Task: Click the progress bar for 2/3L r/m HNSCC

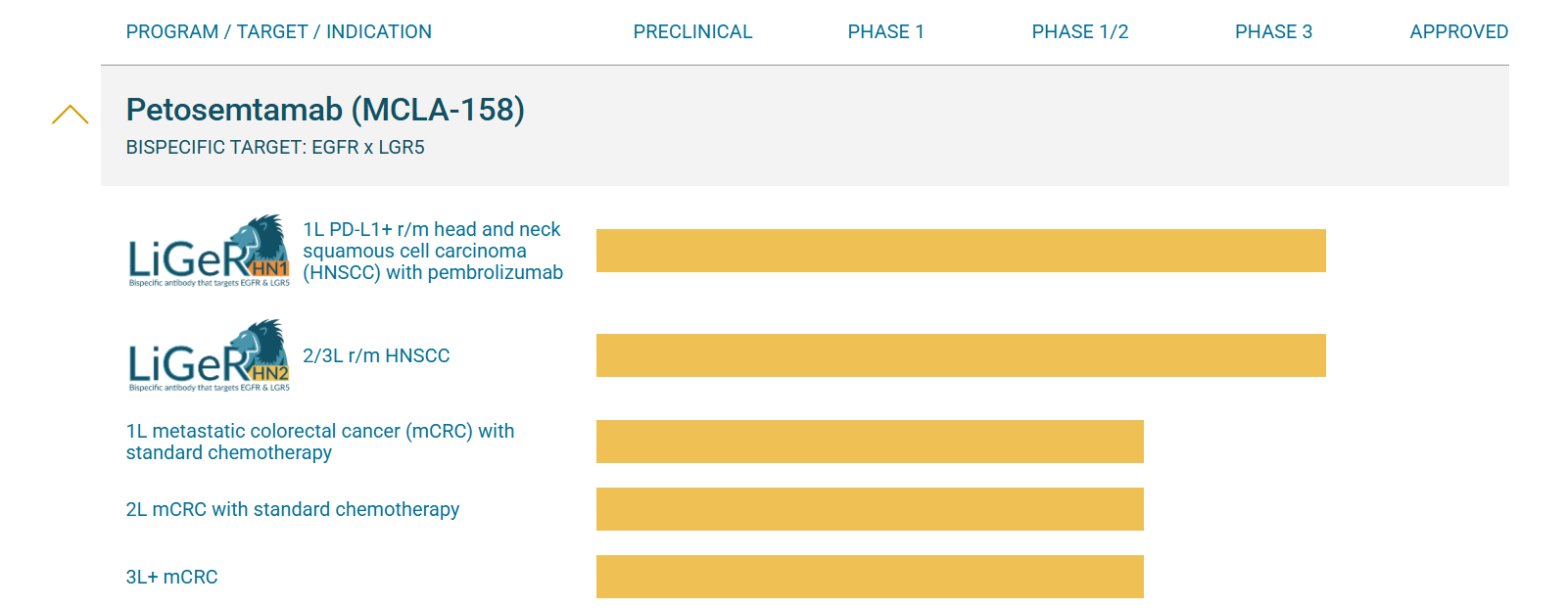Action: click(x=961, y=355)
